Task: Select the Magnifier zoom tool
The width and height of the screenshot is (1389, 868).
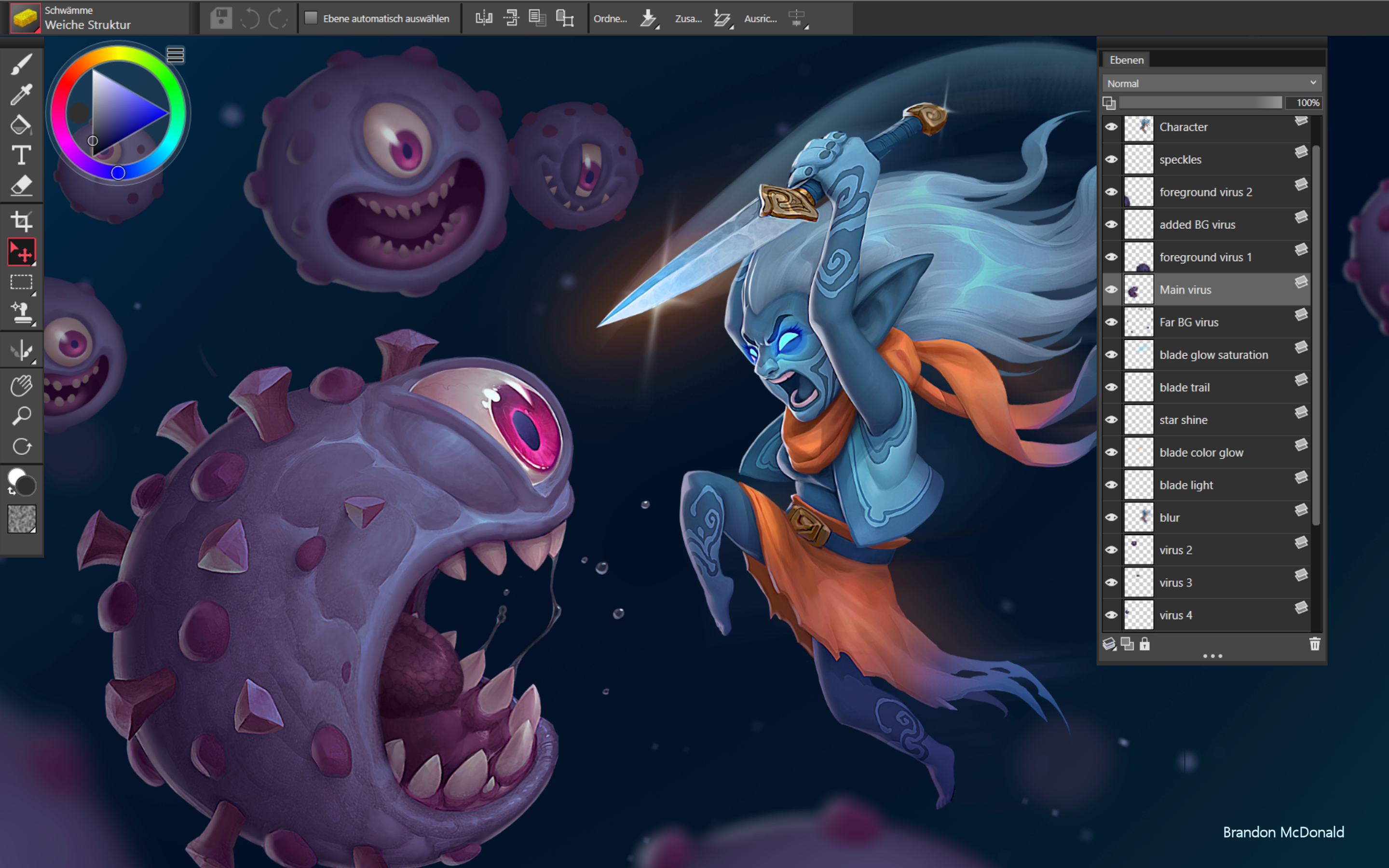Action: click(21, 416)
